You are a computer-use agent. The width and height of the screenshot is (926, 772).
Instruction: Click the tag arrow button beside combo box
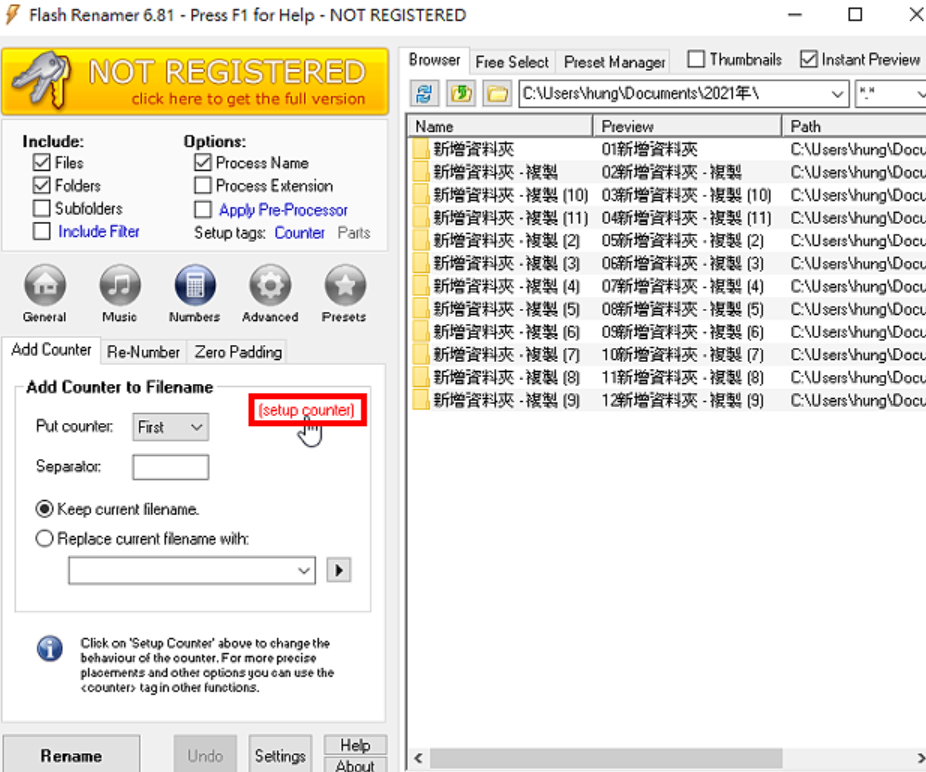coord(339,571)
